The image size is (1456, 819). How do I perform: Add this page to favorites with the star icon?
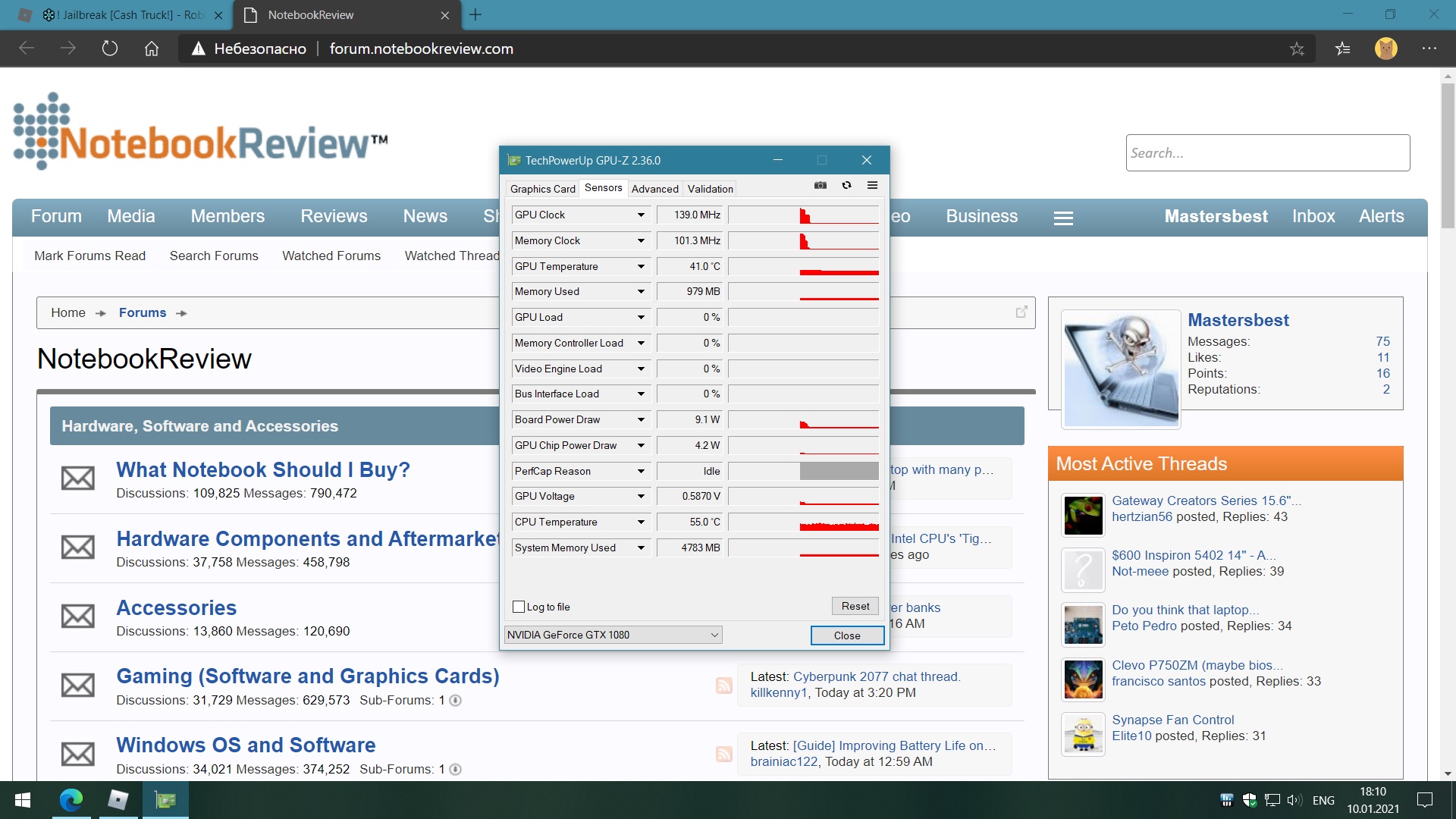click(1297, 49)
